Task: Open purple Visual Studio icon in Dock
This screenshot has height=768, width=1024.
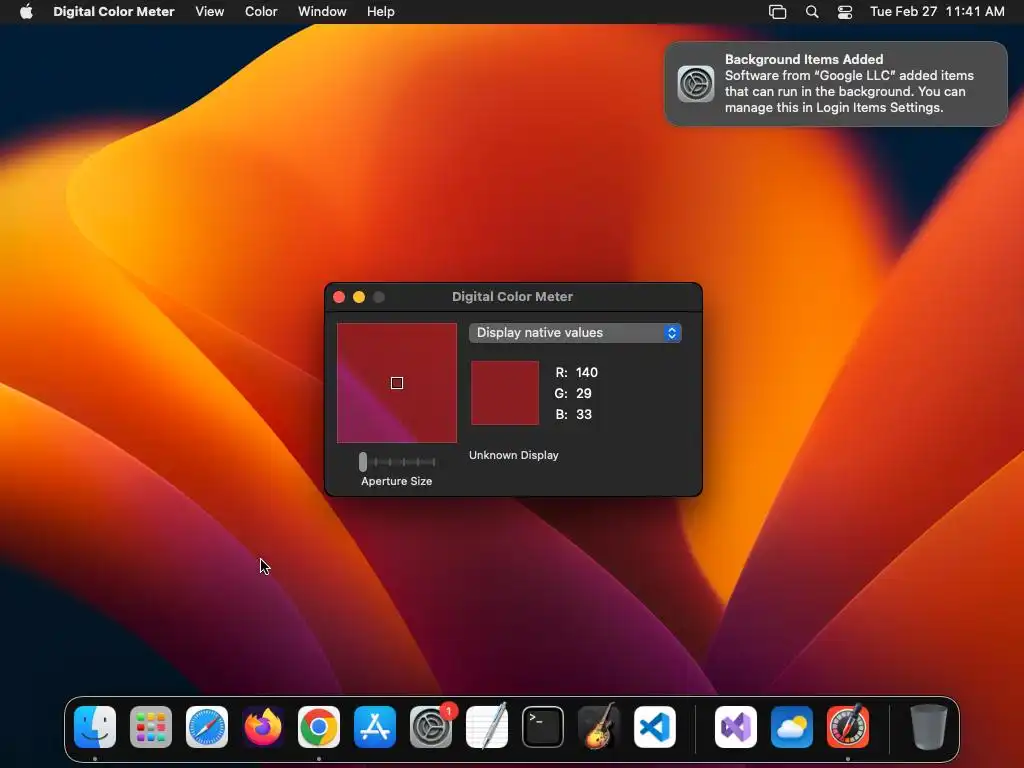Action: (736, 727)
